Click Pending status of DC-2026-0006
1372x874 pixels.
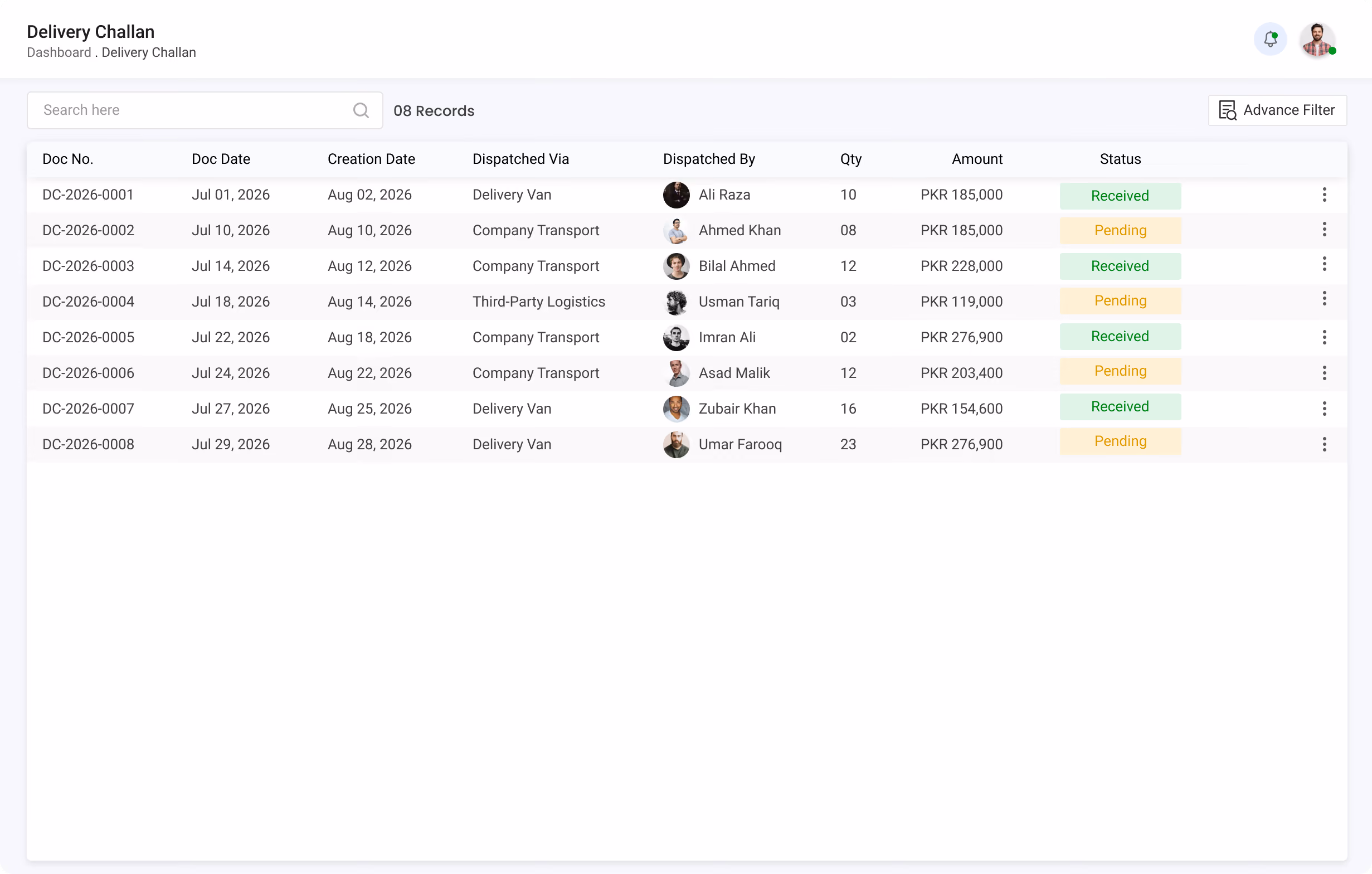point(1120,371)
